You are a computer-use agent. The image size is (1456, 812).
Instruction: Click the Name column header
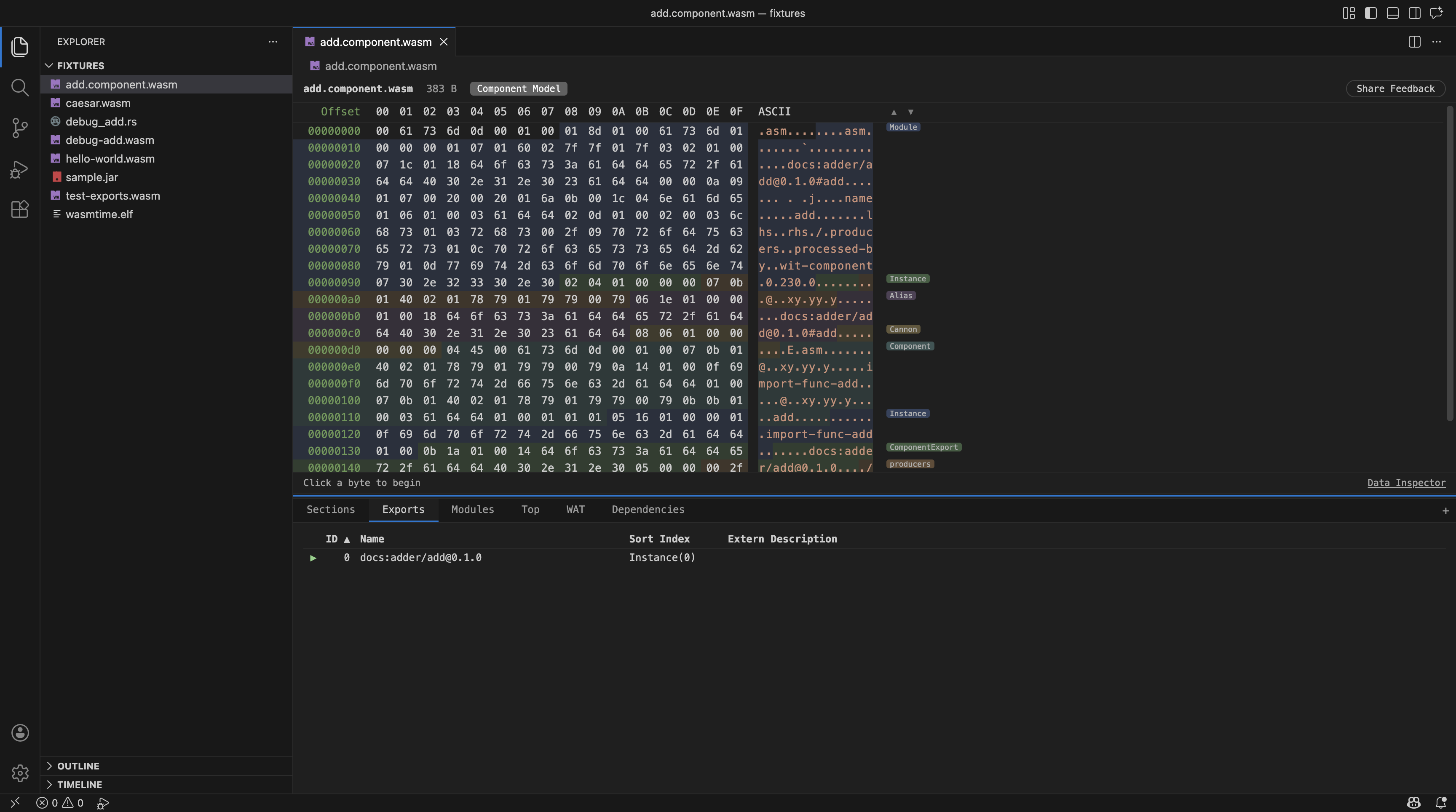(x=372, y=539)
